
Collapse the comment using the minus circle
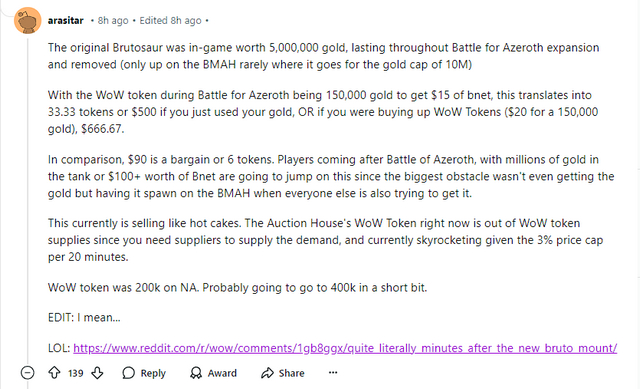[27, 373]
